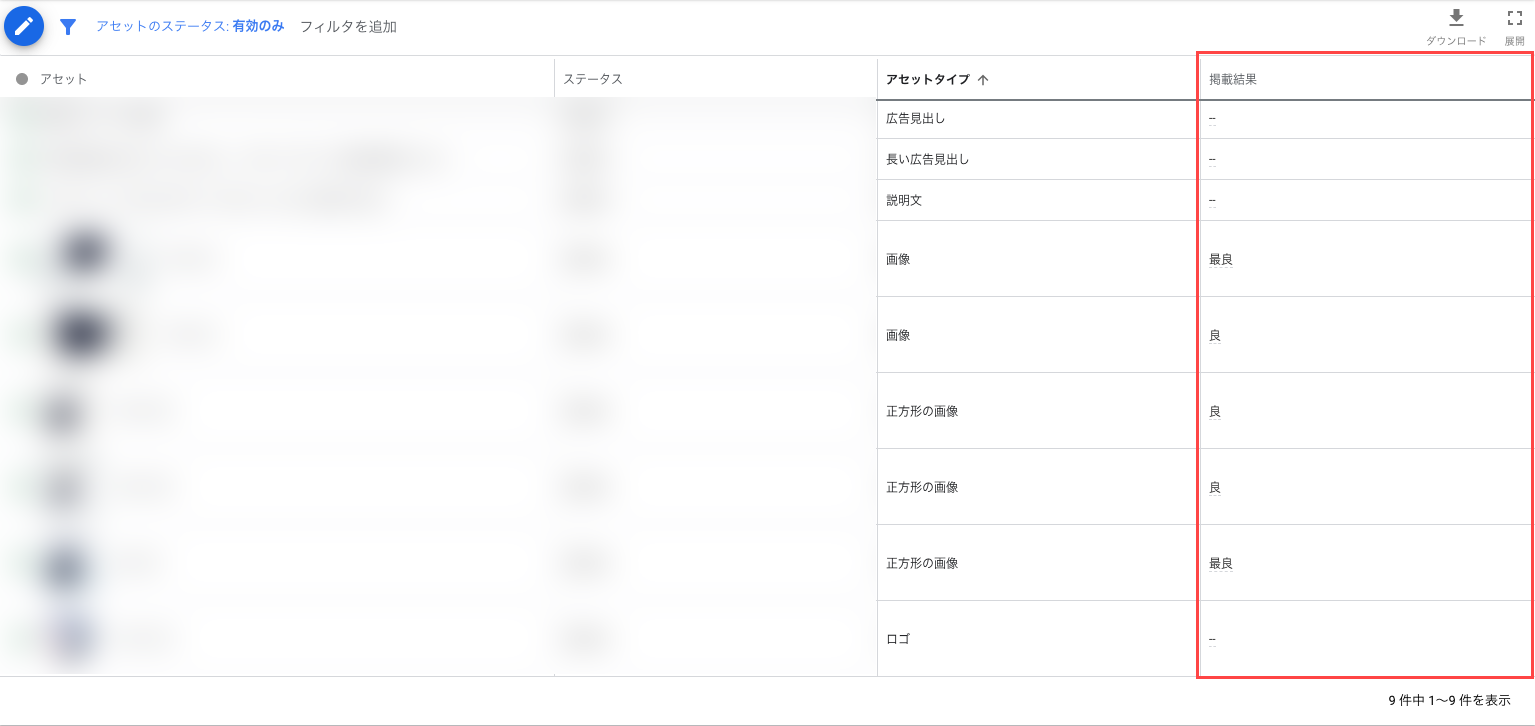Click 最良 rating in first 画像 row

point(1220,259)
